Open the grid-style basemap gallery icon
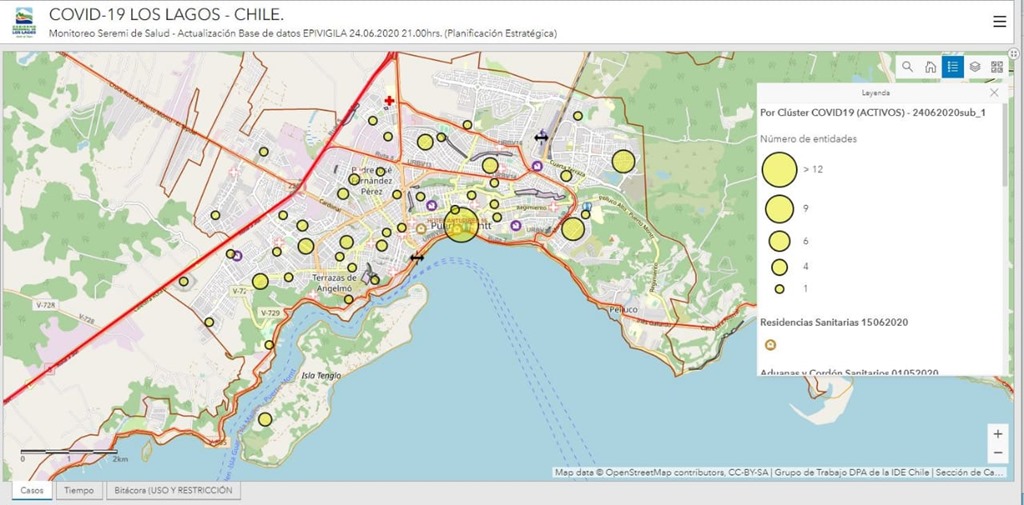This screenshot has width=1024, height=505. pyautogui.click(x=997, y=67)
